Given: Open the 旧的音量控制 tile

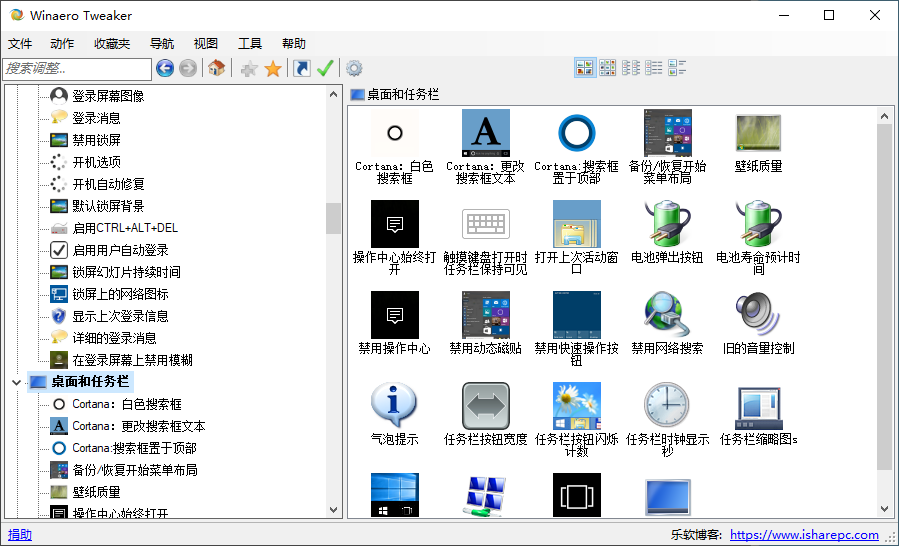Looking at the screenshot, I should [x=758, y=323].
